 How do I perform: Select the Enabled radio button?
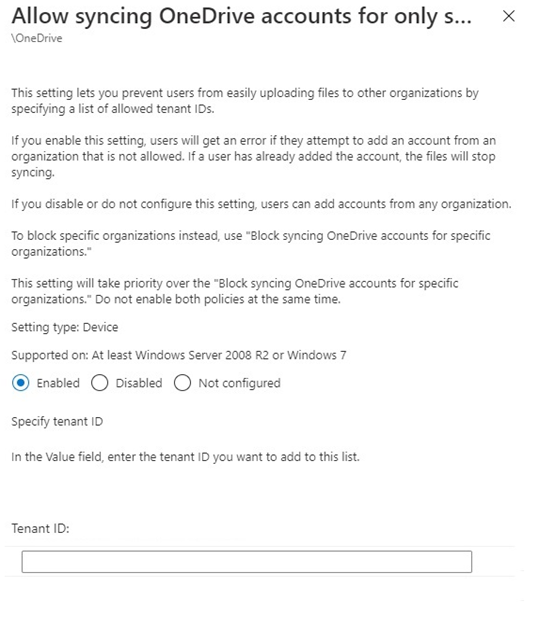click(x=20, y=383)
